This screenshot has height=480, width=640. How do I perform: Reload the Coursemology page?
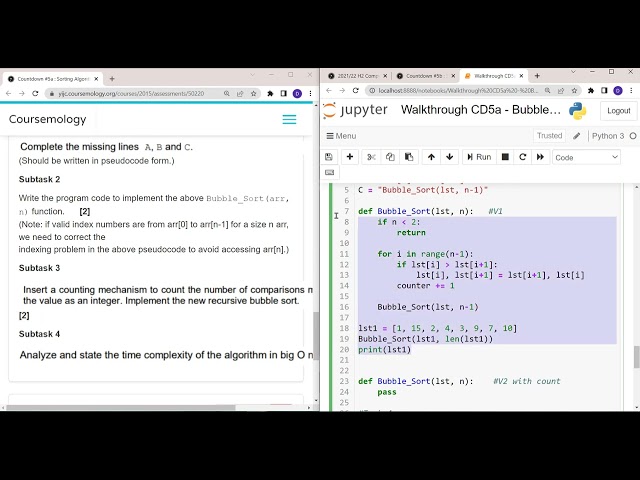[x=35, y=93]
